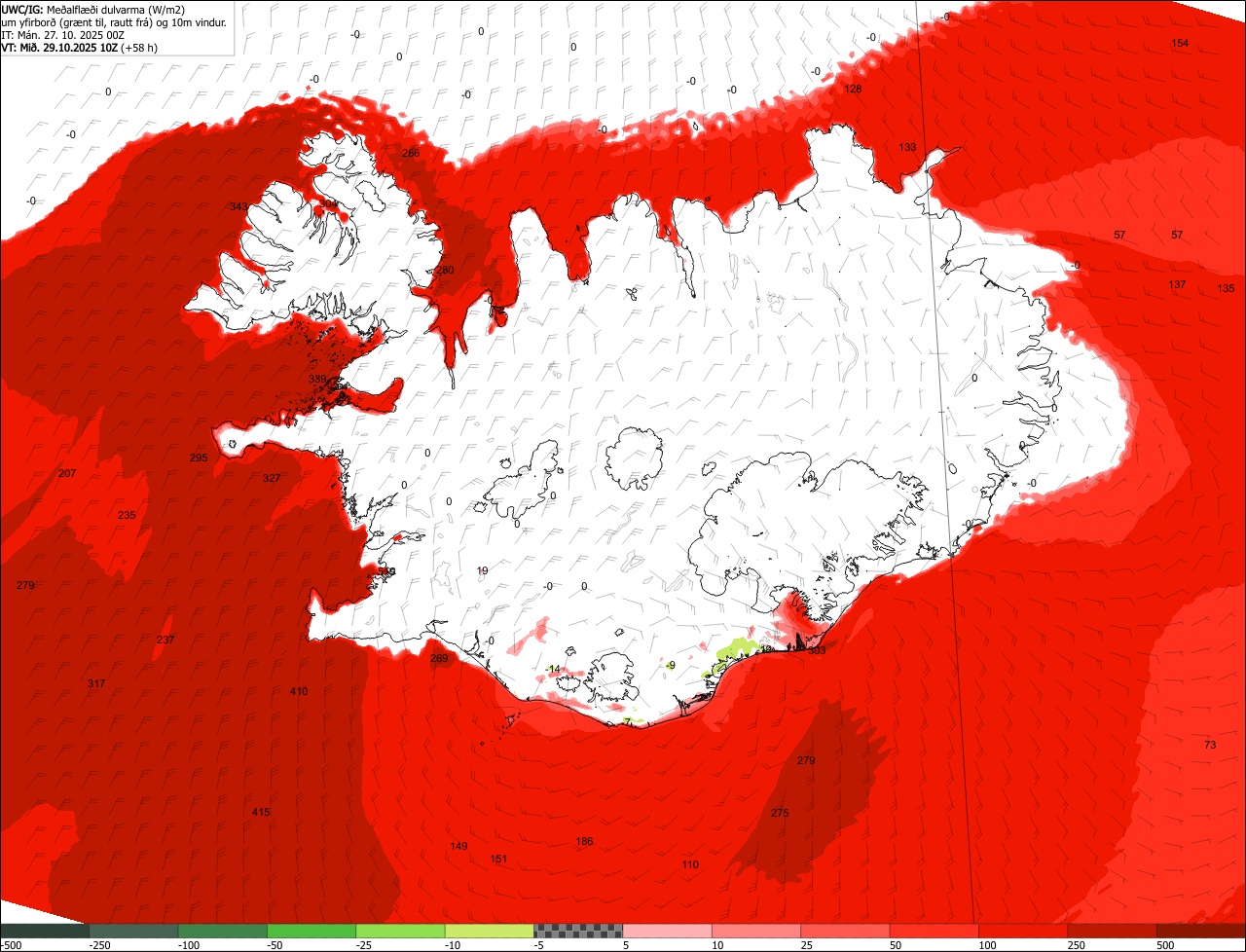The width and height of the screenshot is (1246, 952).
Task: Select the legend label '-100'
Action: [x=189, y=945]
